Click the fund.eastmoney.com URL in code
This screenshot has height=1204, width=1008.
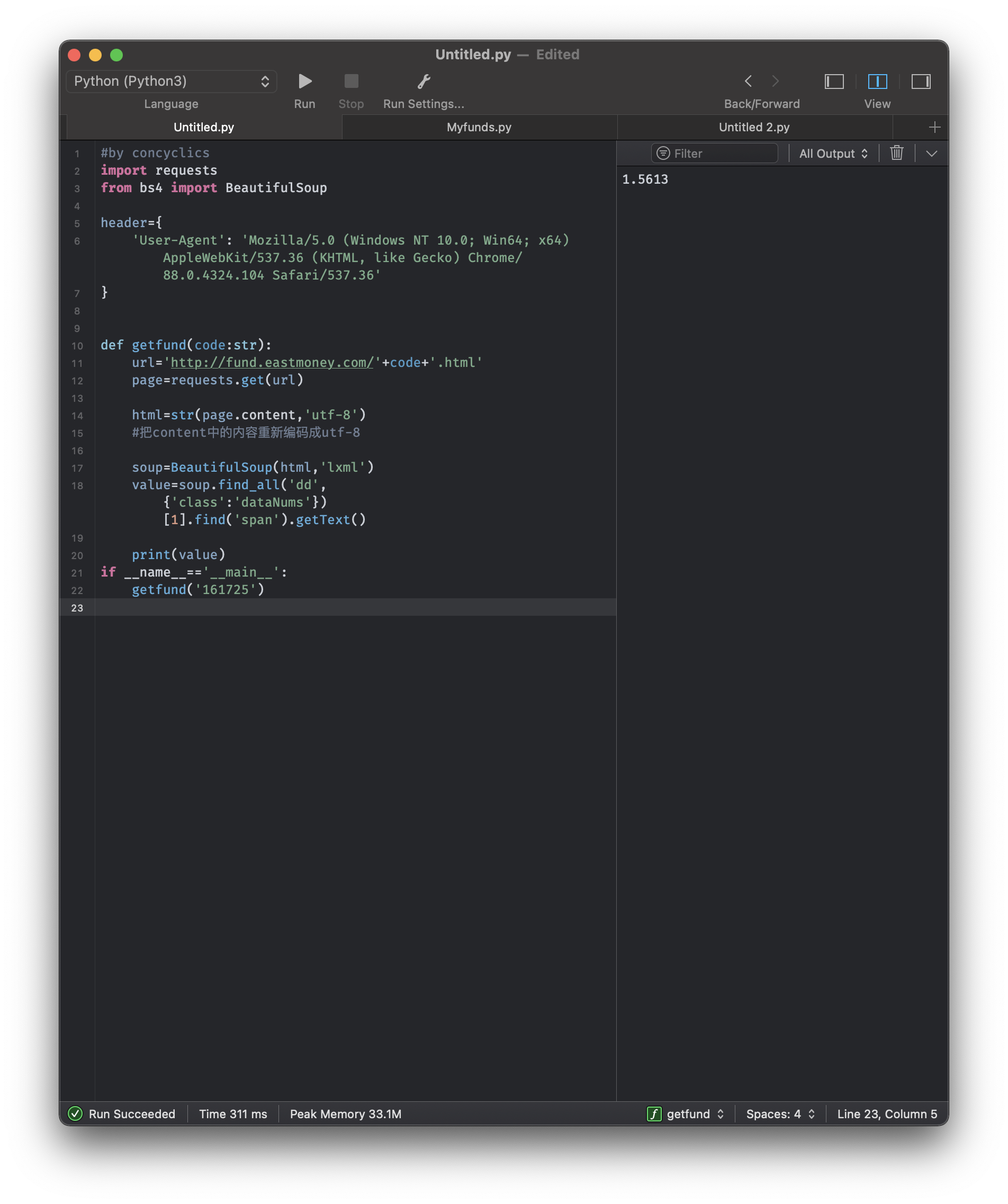point(272,362)
